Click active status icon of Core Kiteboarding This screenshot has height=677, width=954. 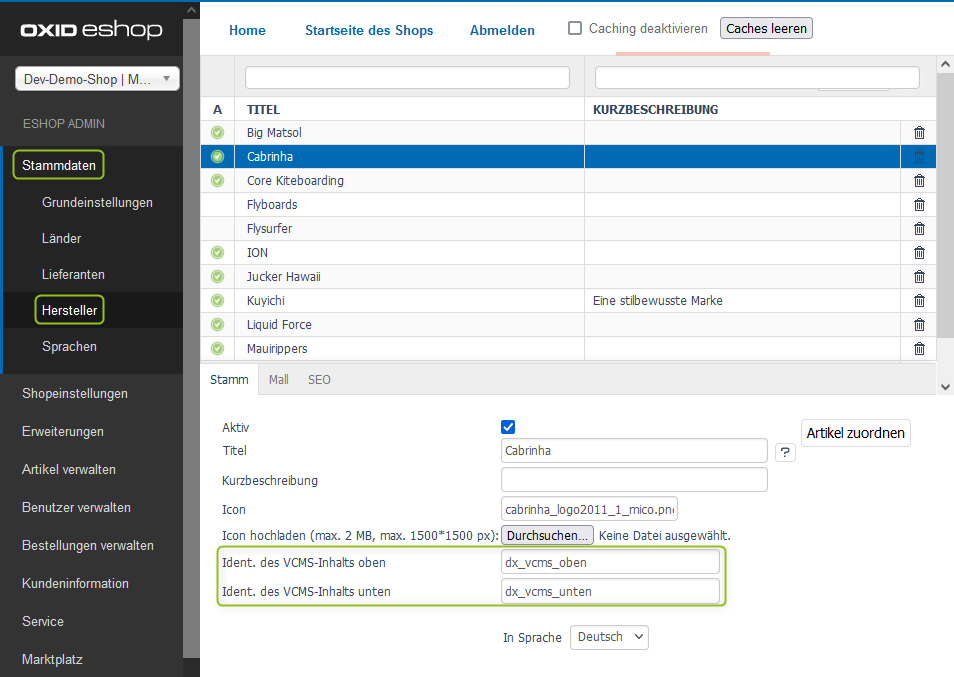tap(217, 181)
